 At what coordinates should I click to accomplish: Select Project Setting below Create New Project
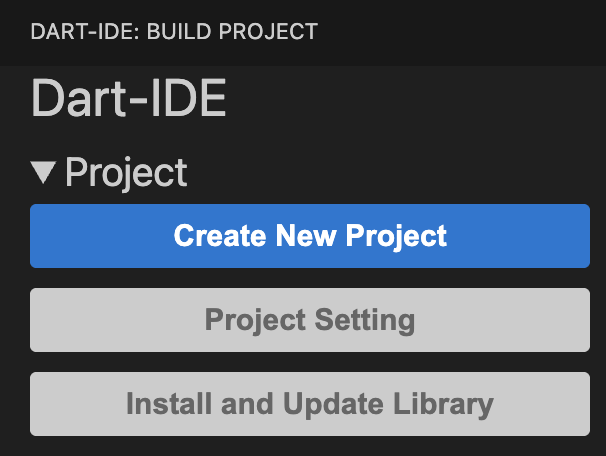(310, 320)
